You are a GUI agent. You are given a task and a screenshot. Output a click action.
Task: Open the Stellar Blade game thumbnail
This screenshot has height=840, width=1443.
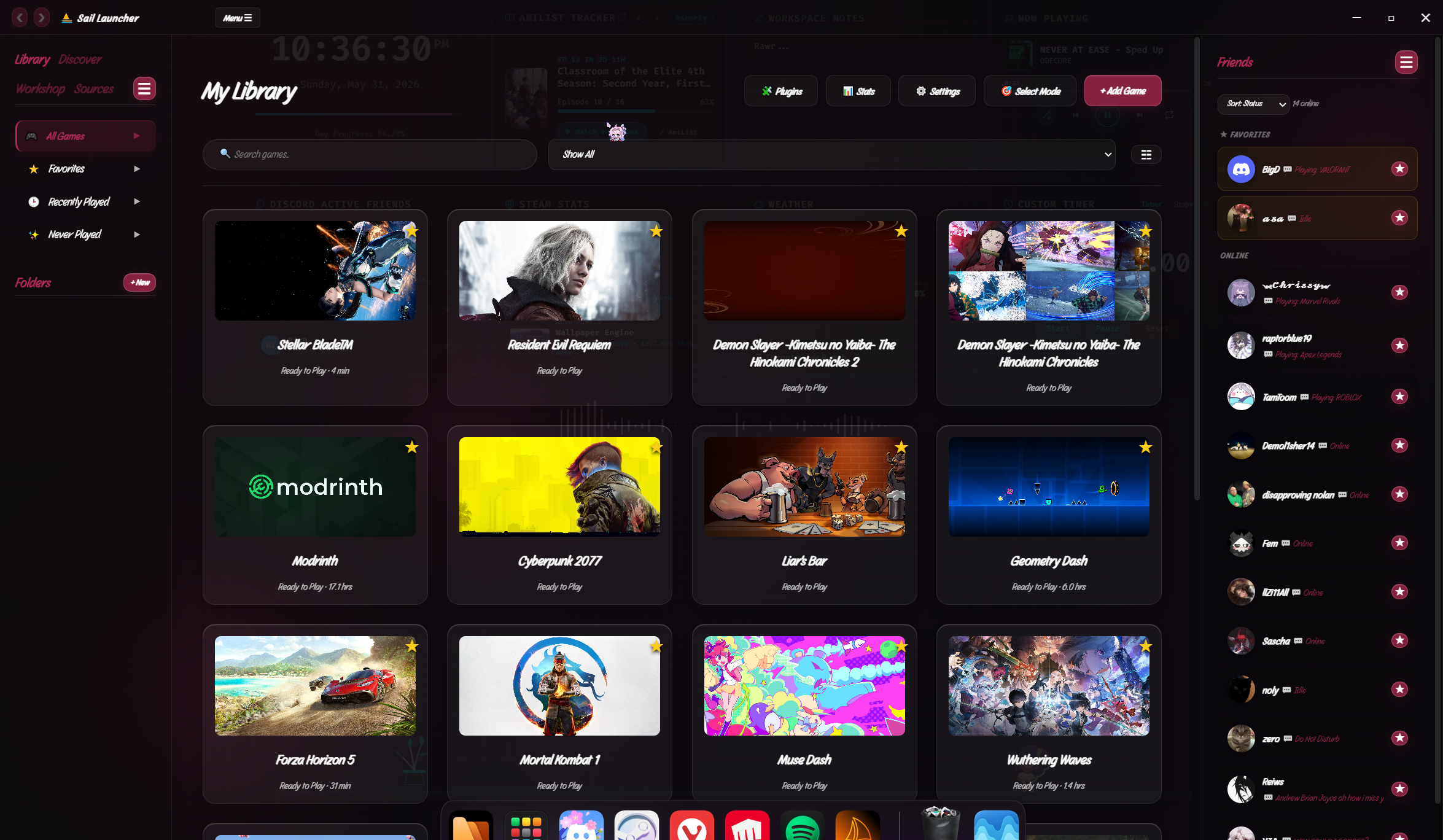click(315, 271)
